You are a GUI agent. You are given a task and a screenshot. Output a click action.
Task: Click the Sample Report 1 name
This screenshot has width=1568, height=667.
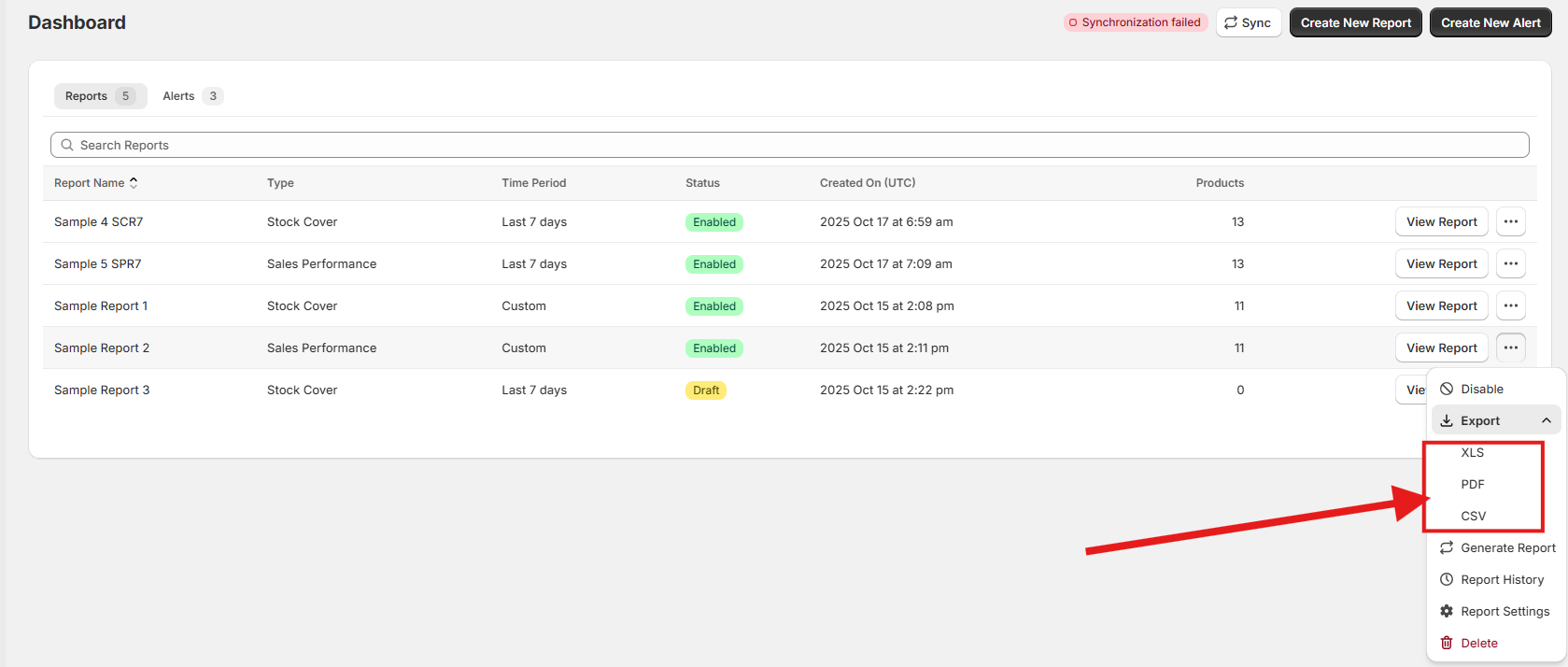pyautogui.click(x=101, y=305)
